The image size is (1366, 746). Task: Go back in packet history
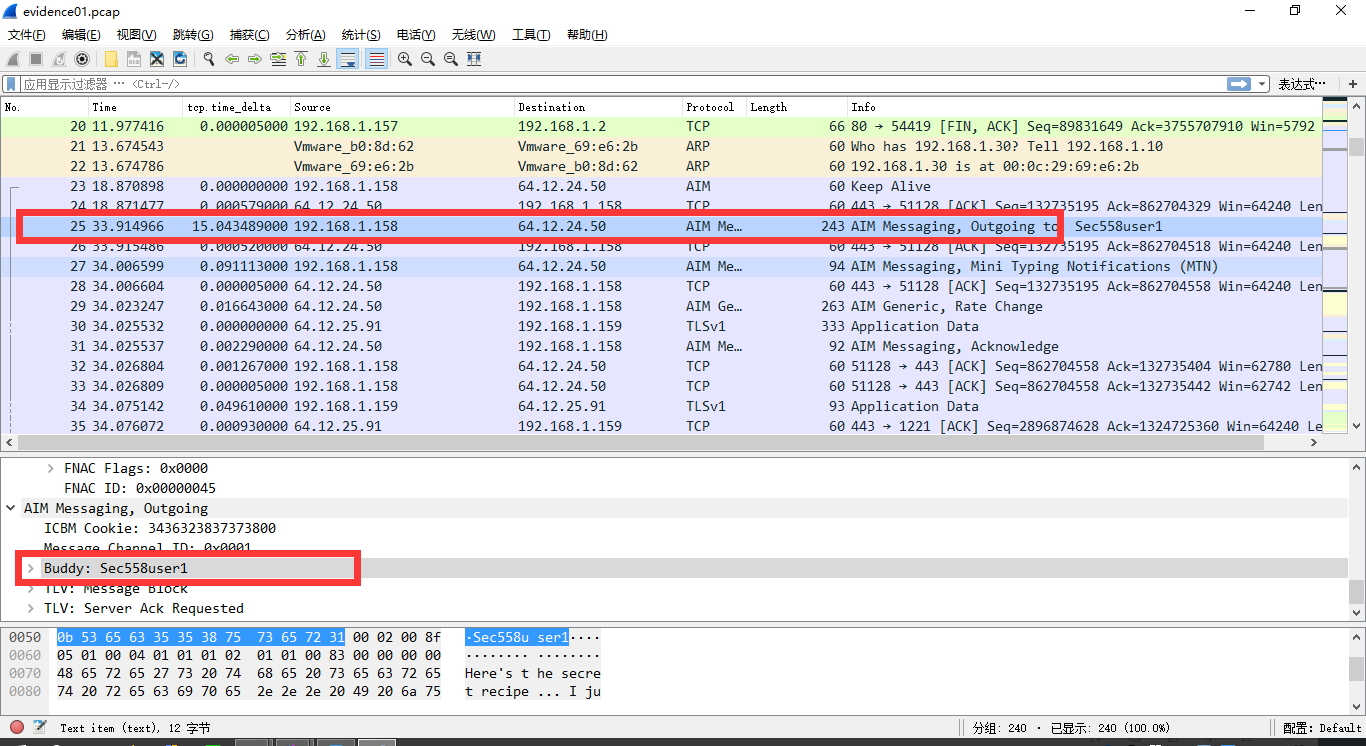tap(232, 59)
